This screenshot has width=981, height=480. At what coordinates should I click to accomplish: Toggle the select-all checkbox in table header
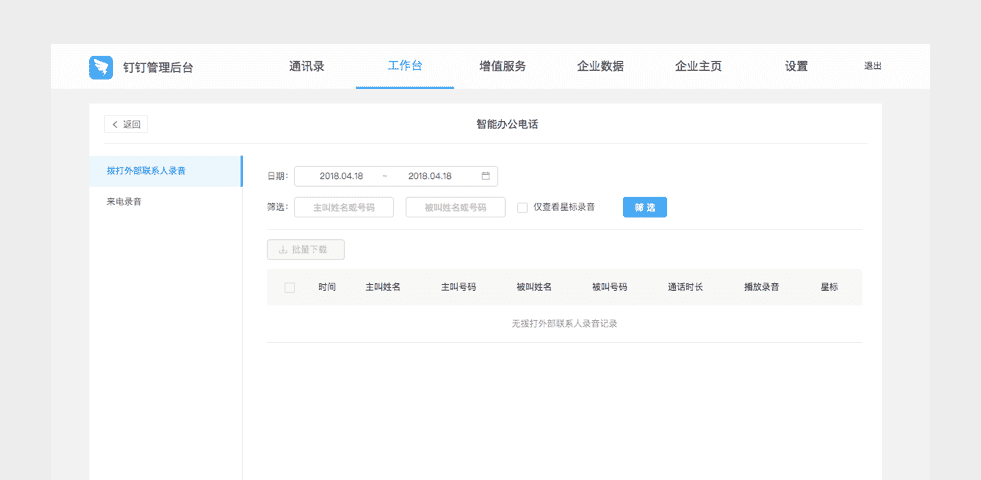coord(290,288)
